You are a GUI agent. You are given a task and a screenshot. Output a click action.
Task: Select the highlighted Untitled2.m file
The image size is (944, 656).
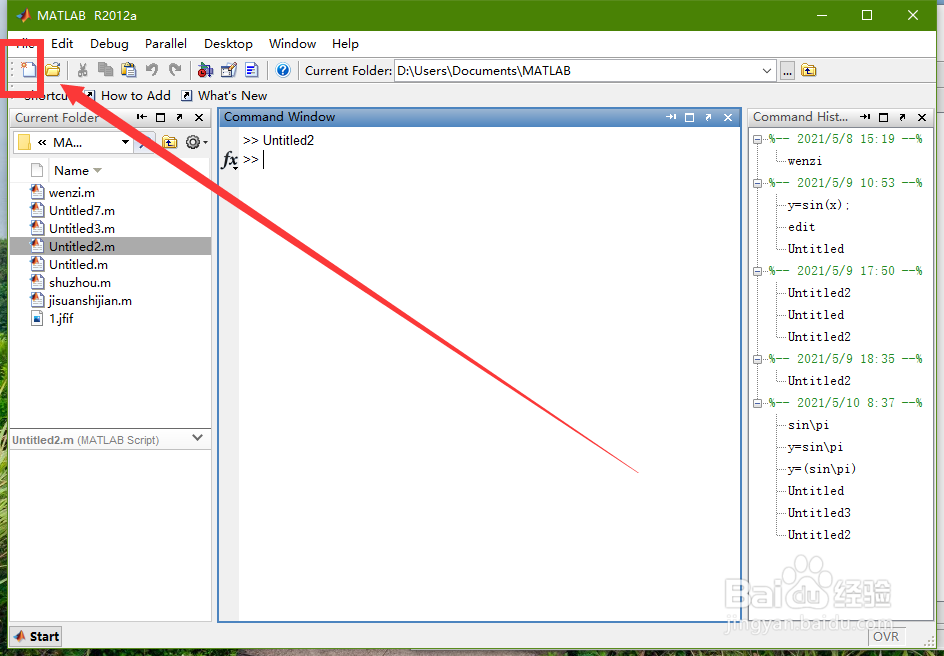point(111,246)
